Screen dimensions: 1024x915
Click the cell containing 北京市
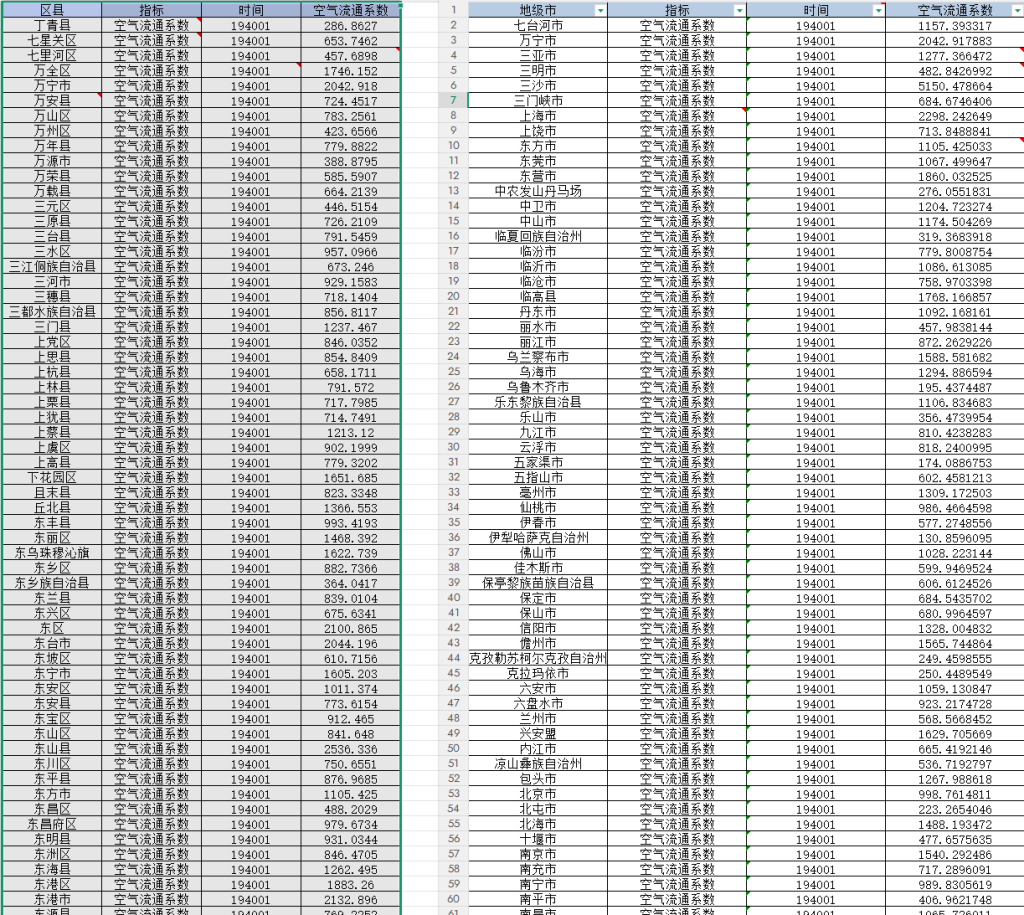click(x=537, y=794)
